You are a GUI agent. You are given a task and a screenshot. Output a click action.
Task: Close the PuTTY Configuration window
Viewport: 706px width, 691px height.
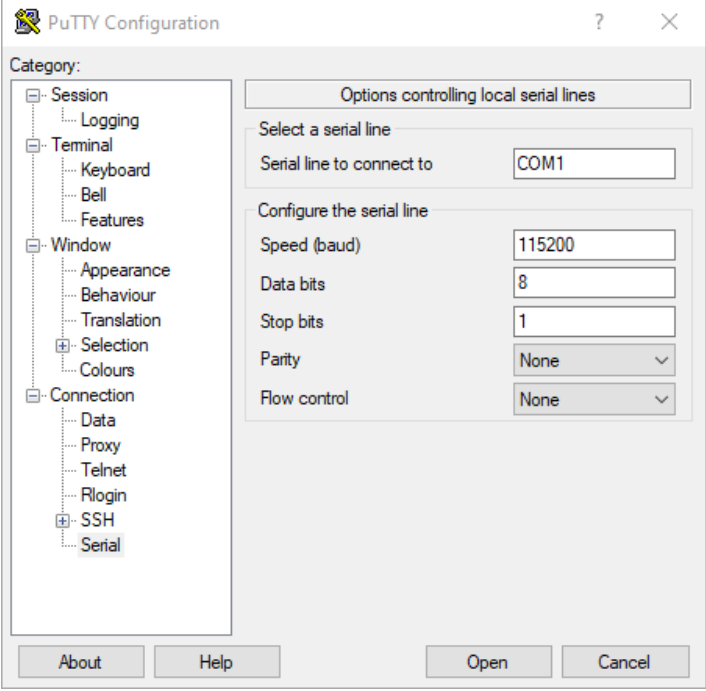[669, 22]
